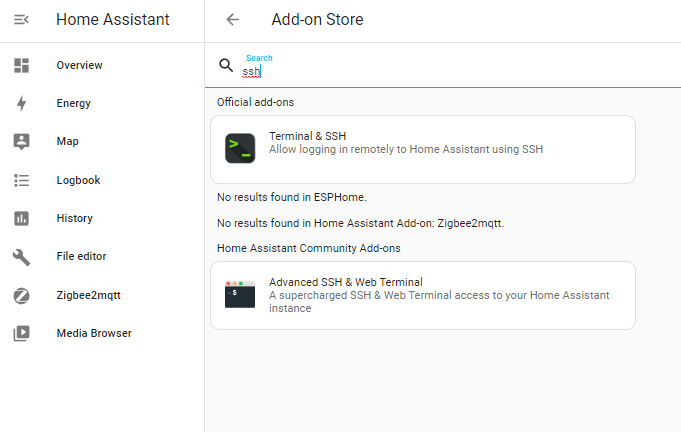Click the Advanced SSH terminal window icon

pos(240,294)
